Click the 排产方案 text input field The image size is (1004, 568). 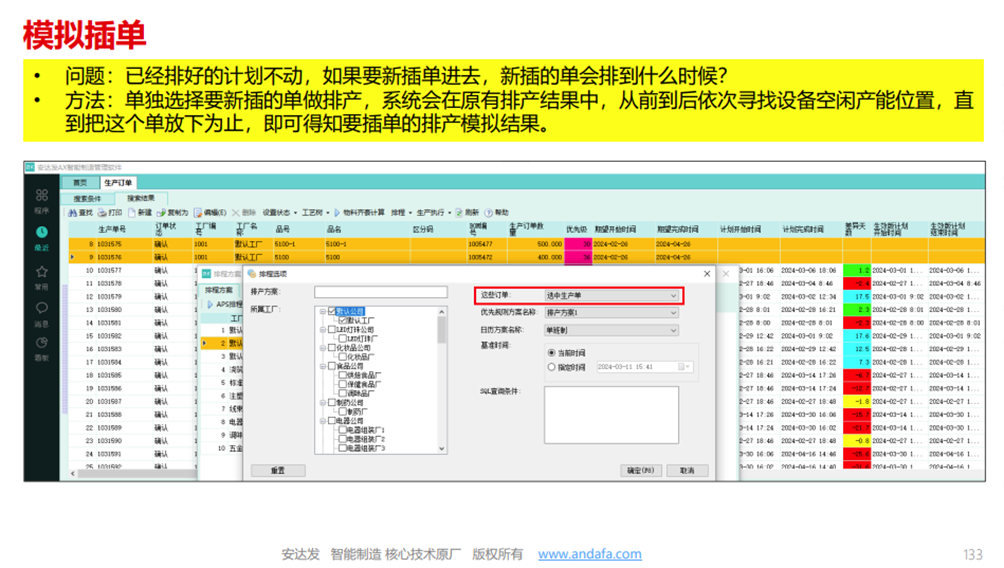[380, 292]
